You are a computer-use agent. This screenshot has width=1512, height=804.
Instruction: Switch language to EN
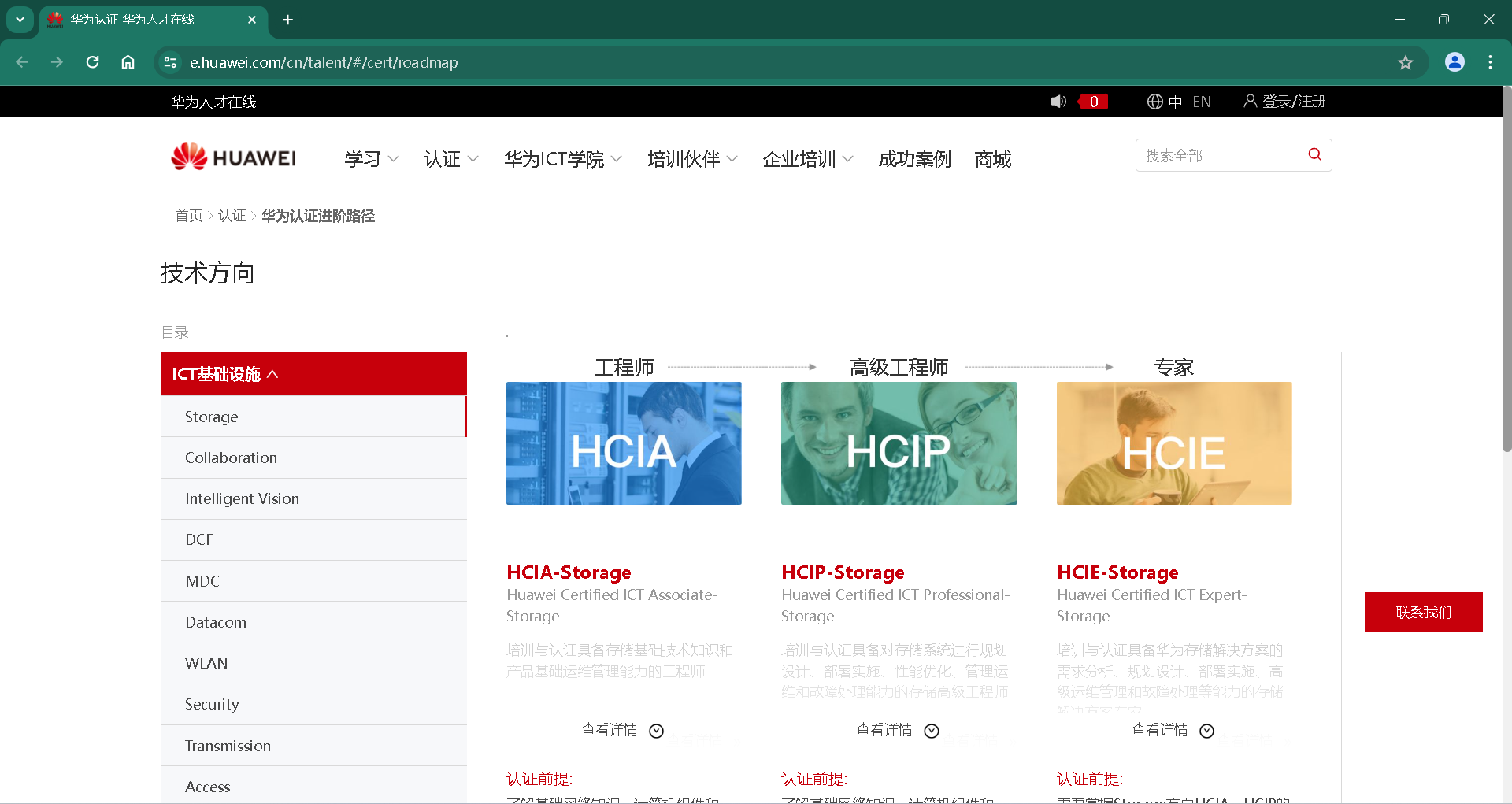[x=1202, y=102]
